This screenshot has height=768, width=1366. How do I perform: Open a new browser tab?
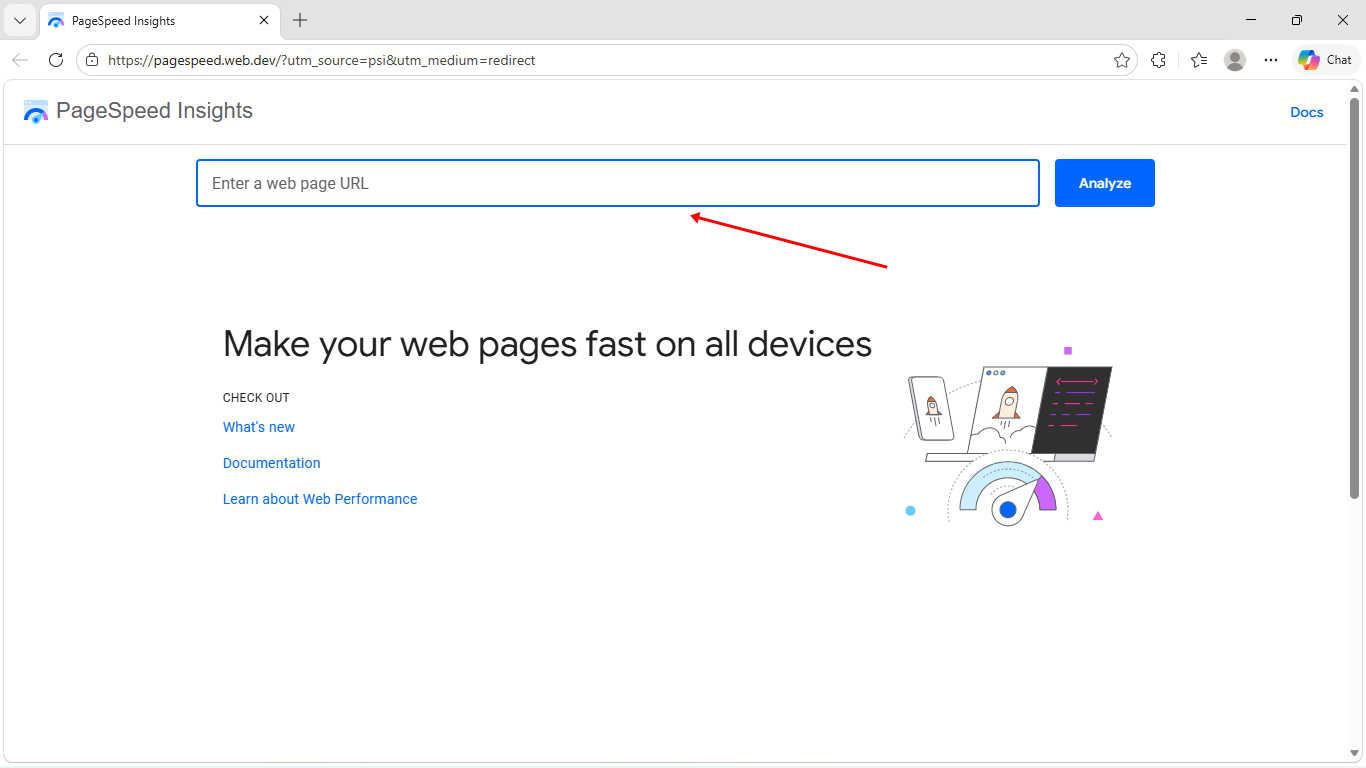[300, 20]
